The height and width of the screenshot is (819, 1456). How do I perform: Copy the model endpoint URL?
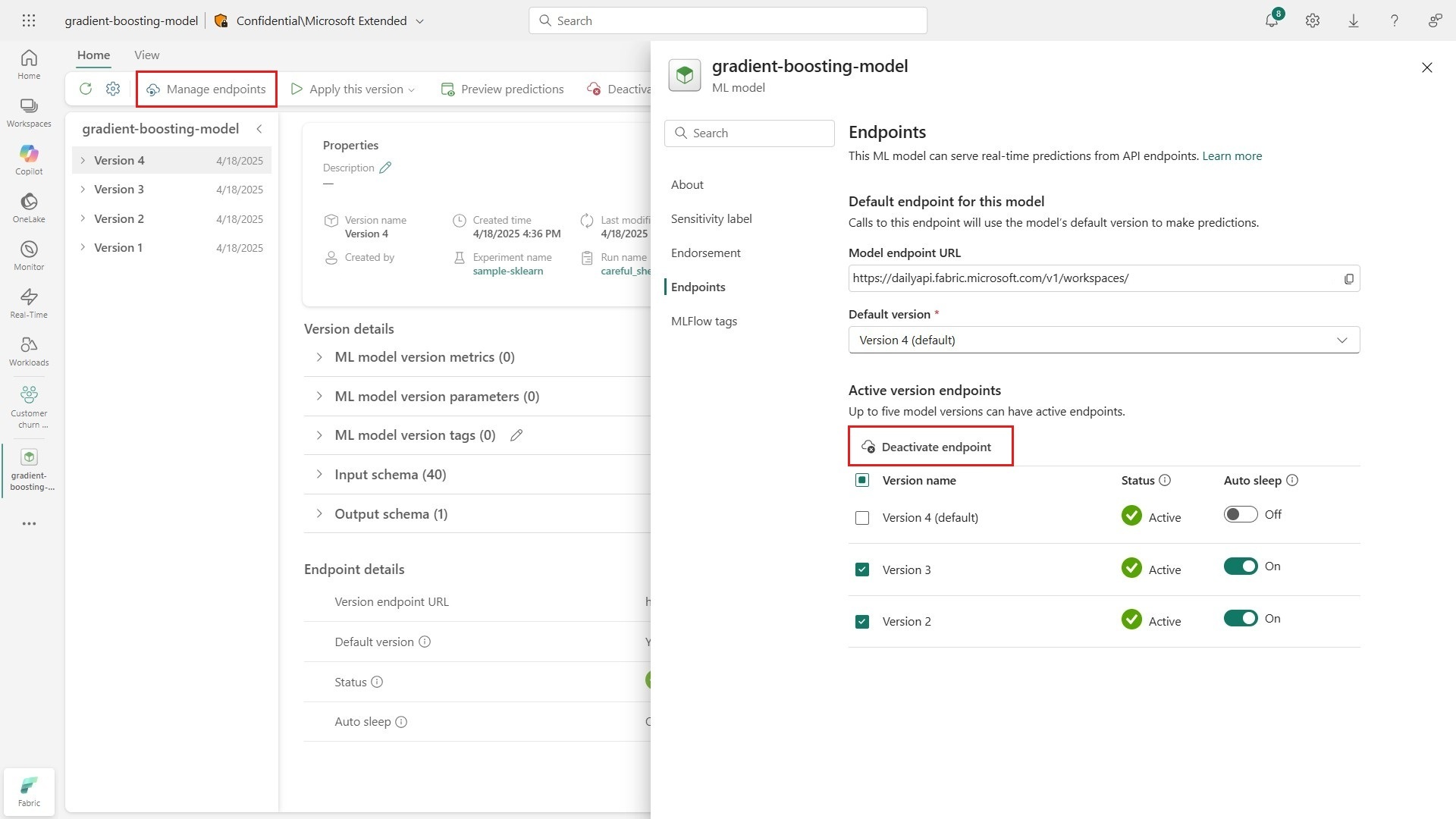click(x=1348, y=279)
